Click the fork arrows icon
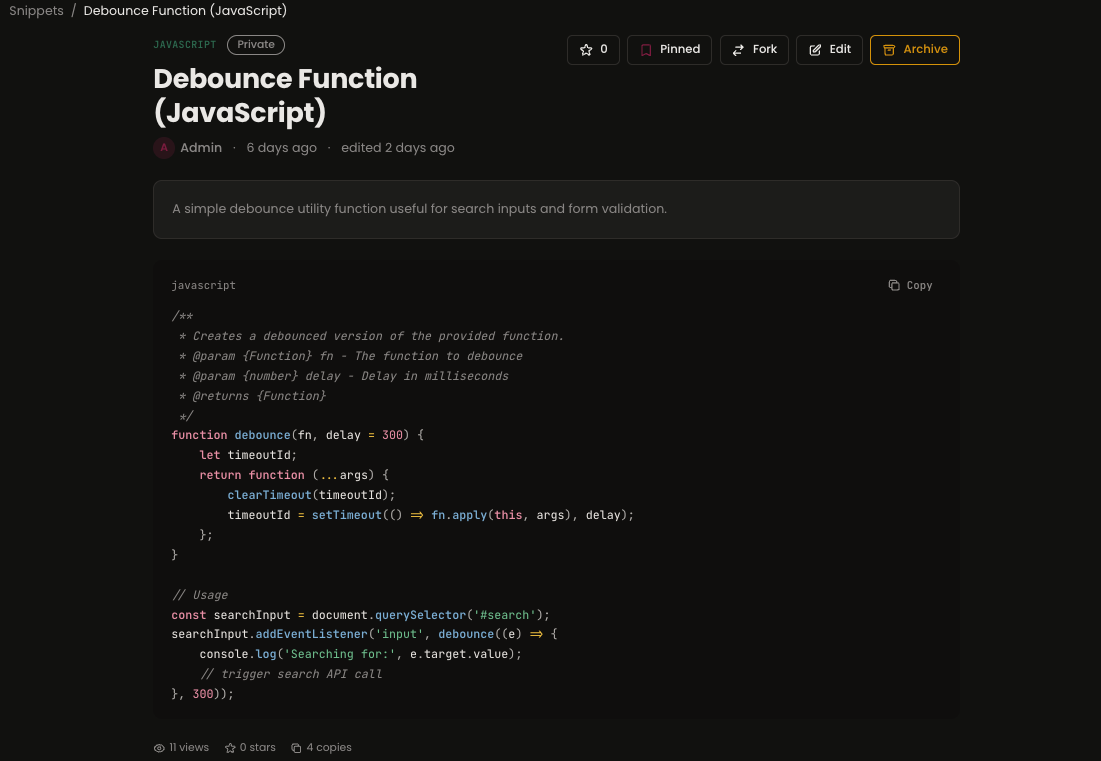 tap(737, 49)
